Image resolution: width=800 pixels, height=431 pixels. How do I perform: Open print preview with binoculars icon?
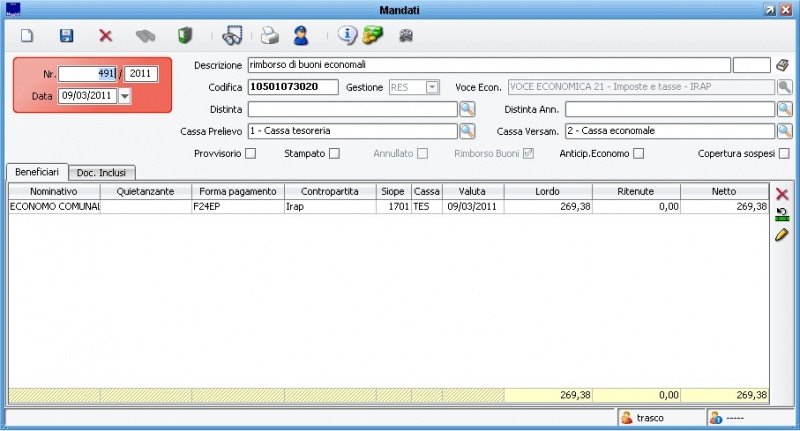pyautogui.click(x=232, y=36)
